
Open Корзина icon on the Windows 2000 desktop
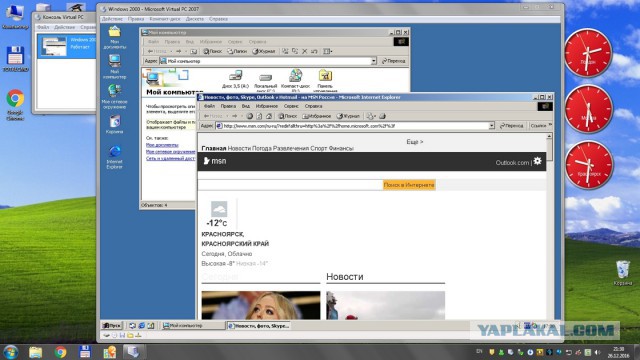coord(114,124)
